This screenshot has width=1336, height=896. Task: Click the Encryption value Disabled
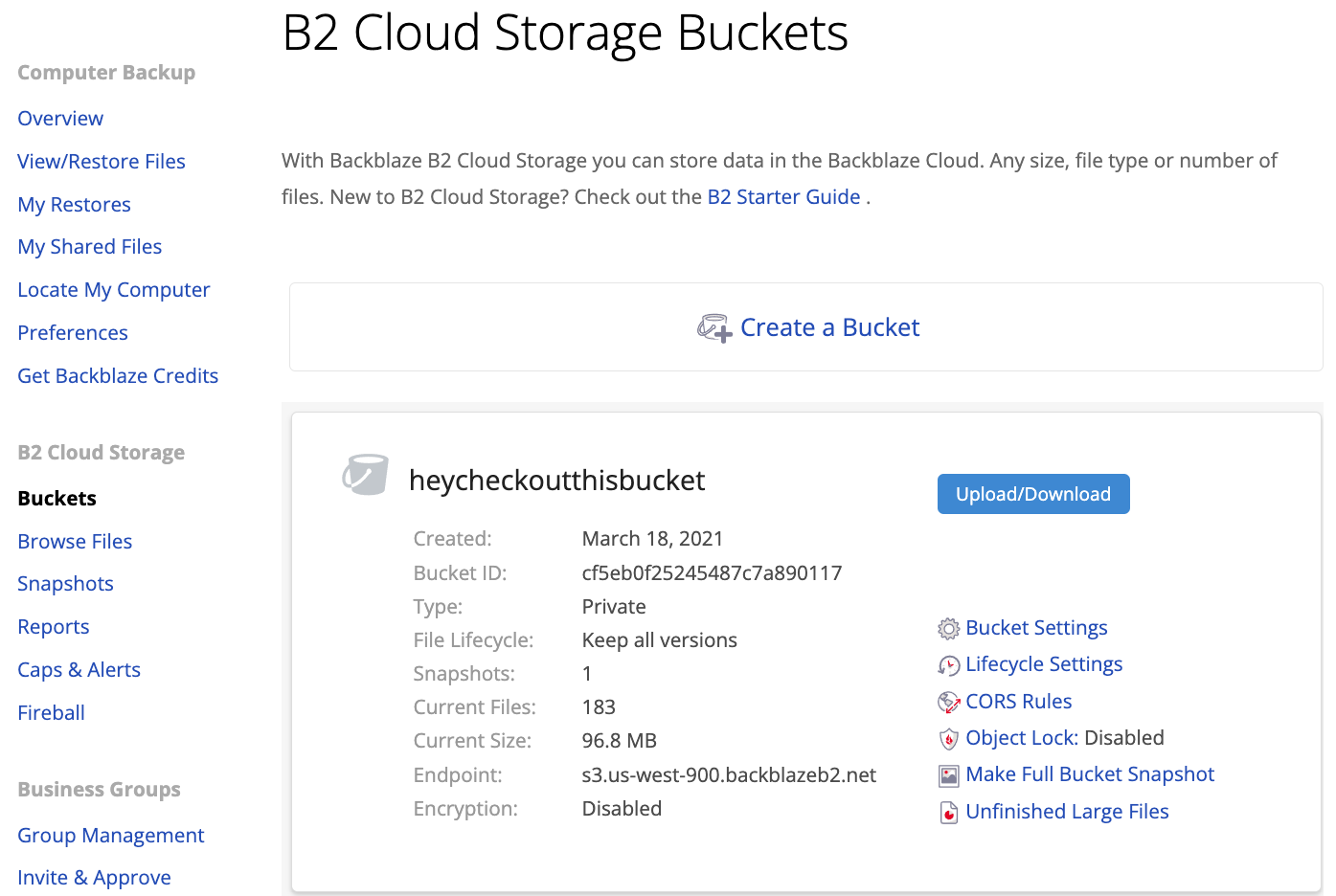point(622,809)
